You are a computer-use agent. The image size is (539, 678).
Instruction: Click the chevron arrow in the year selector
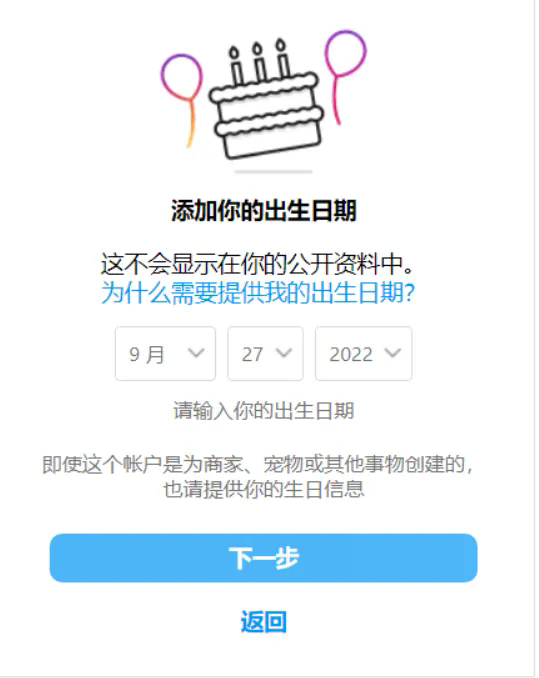(x=393, y=353)
